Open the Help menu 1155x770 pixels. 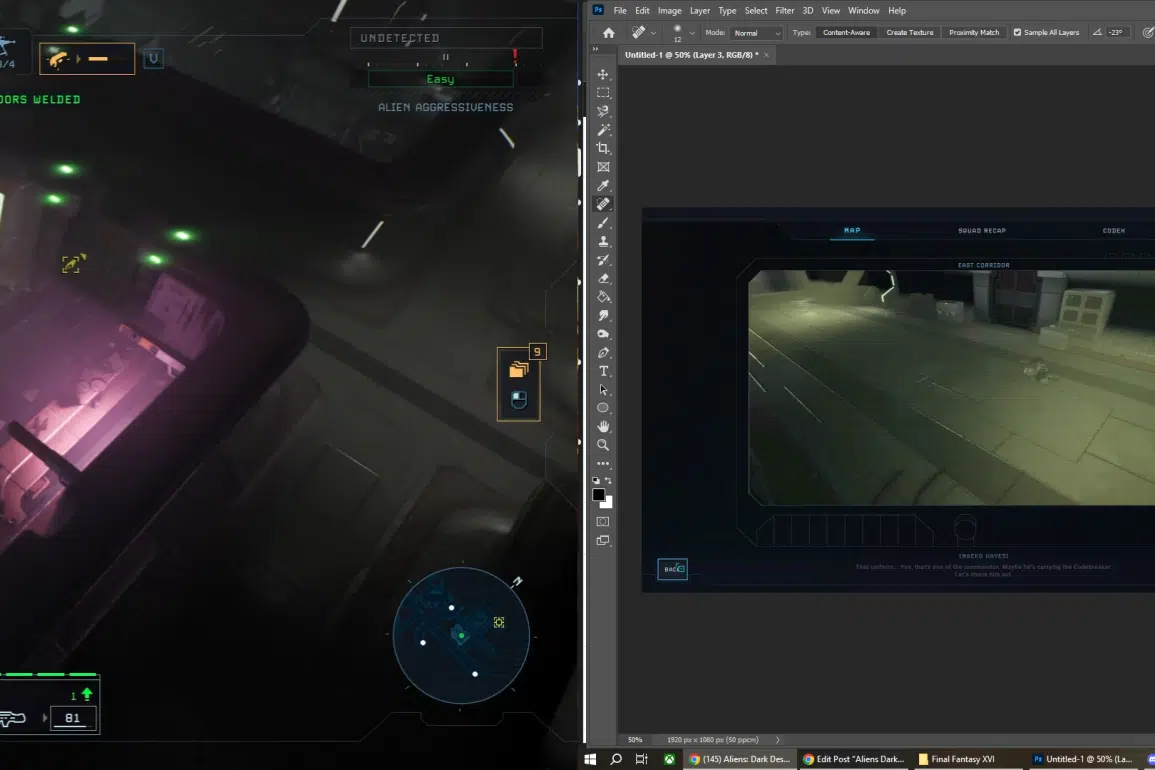896,10
